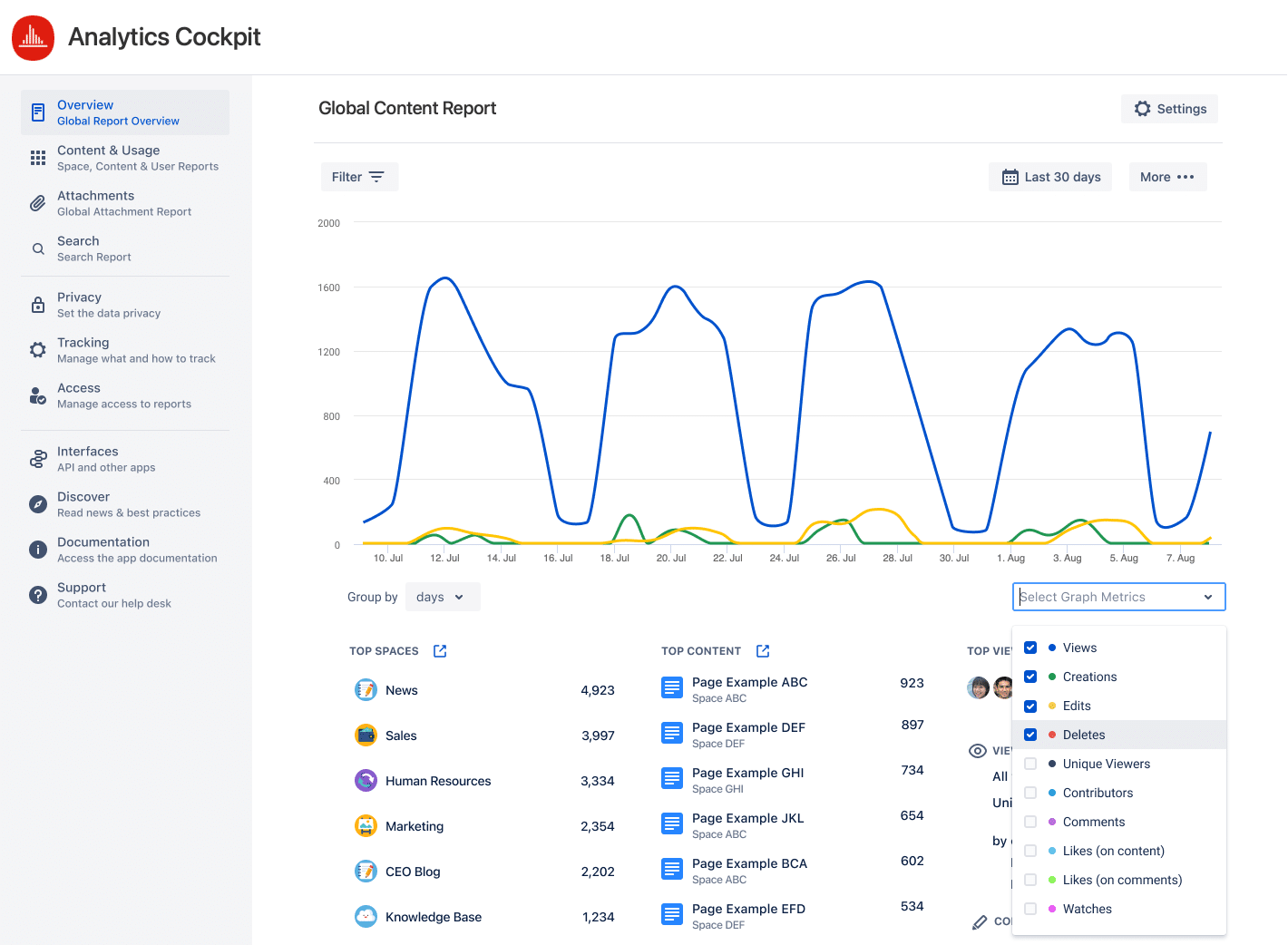Open the More options menu
The height and width of the screenshot is (945, 1288).
(x=1167, y=177)
